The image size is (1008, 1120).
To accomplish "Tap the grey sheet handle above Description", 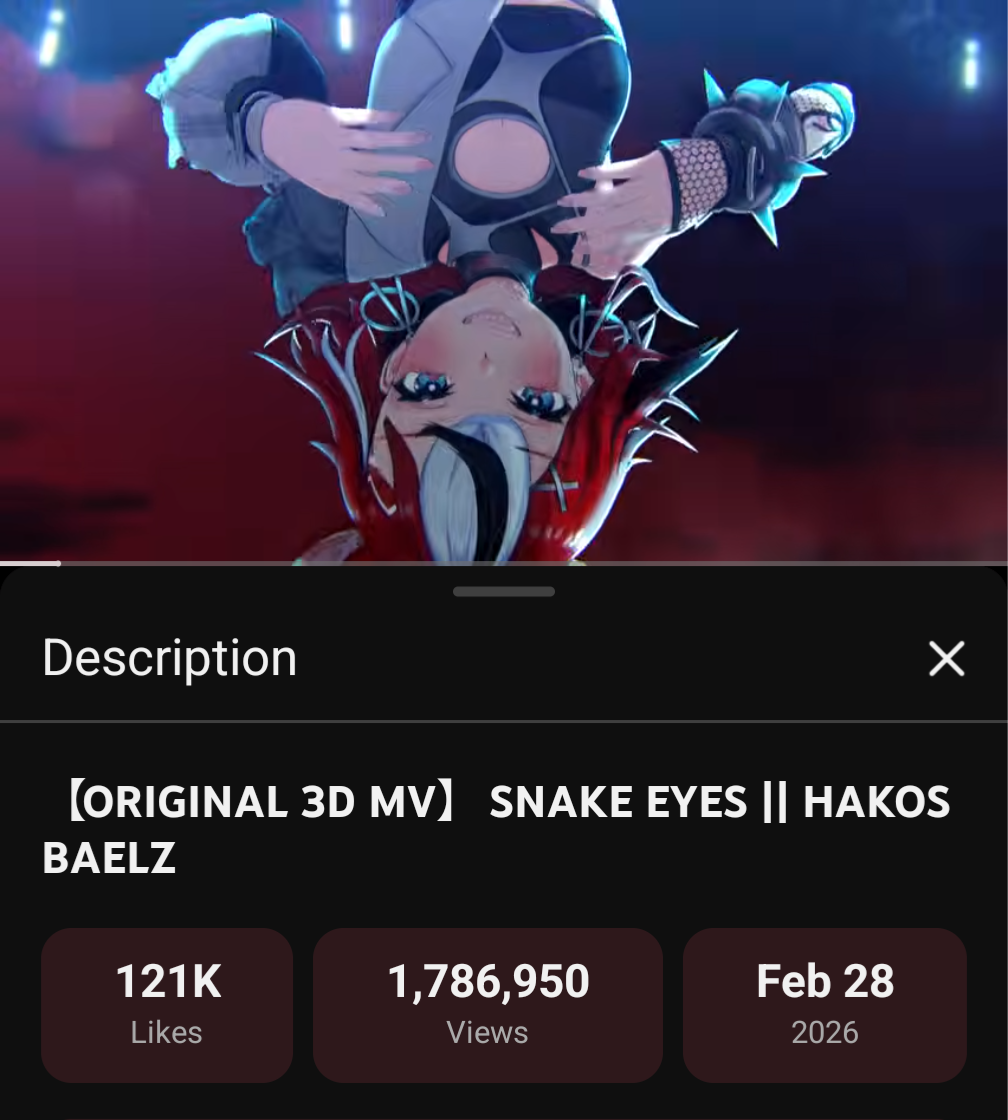I will tap(504, 591).
